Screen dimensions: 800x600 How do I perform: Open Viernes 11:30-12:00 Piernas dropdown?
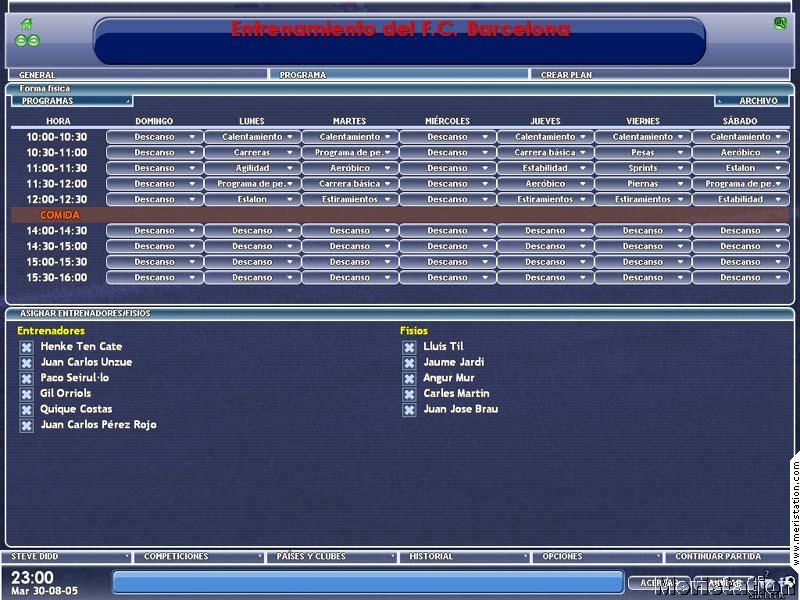coord(643,184)
